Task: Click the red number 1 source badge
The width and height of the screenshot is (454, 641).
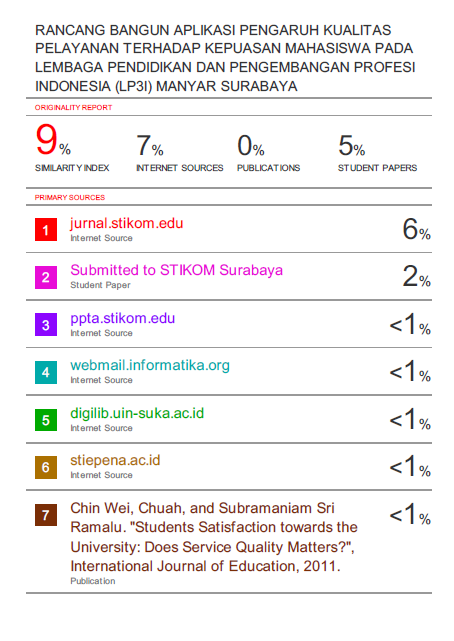Action: 46,230
